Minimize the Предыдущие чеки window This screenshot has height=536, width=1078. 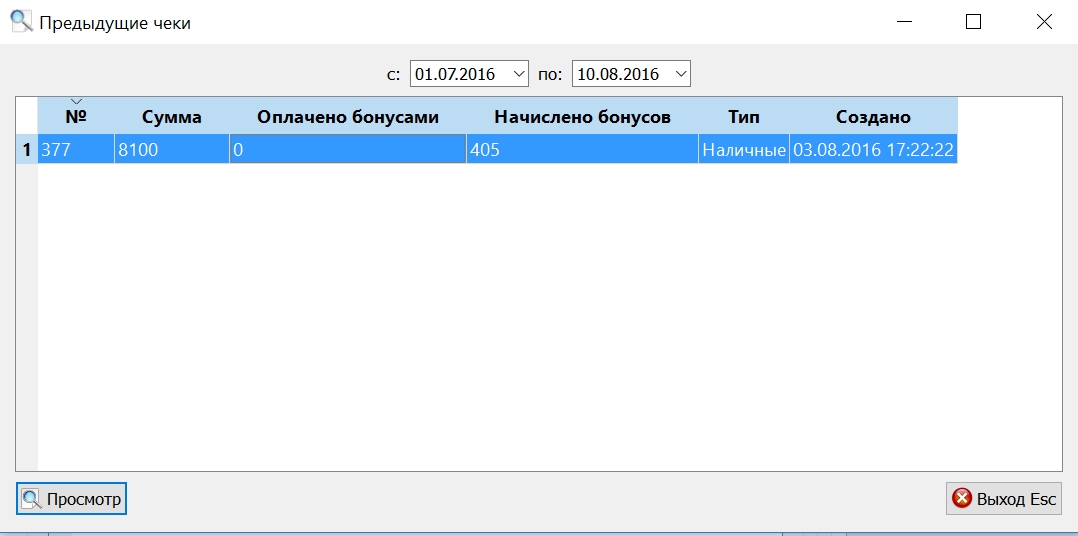(x=905, y=22)
